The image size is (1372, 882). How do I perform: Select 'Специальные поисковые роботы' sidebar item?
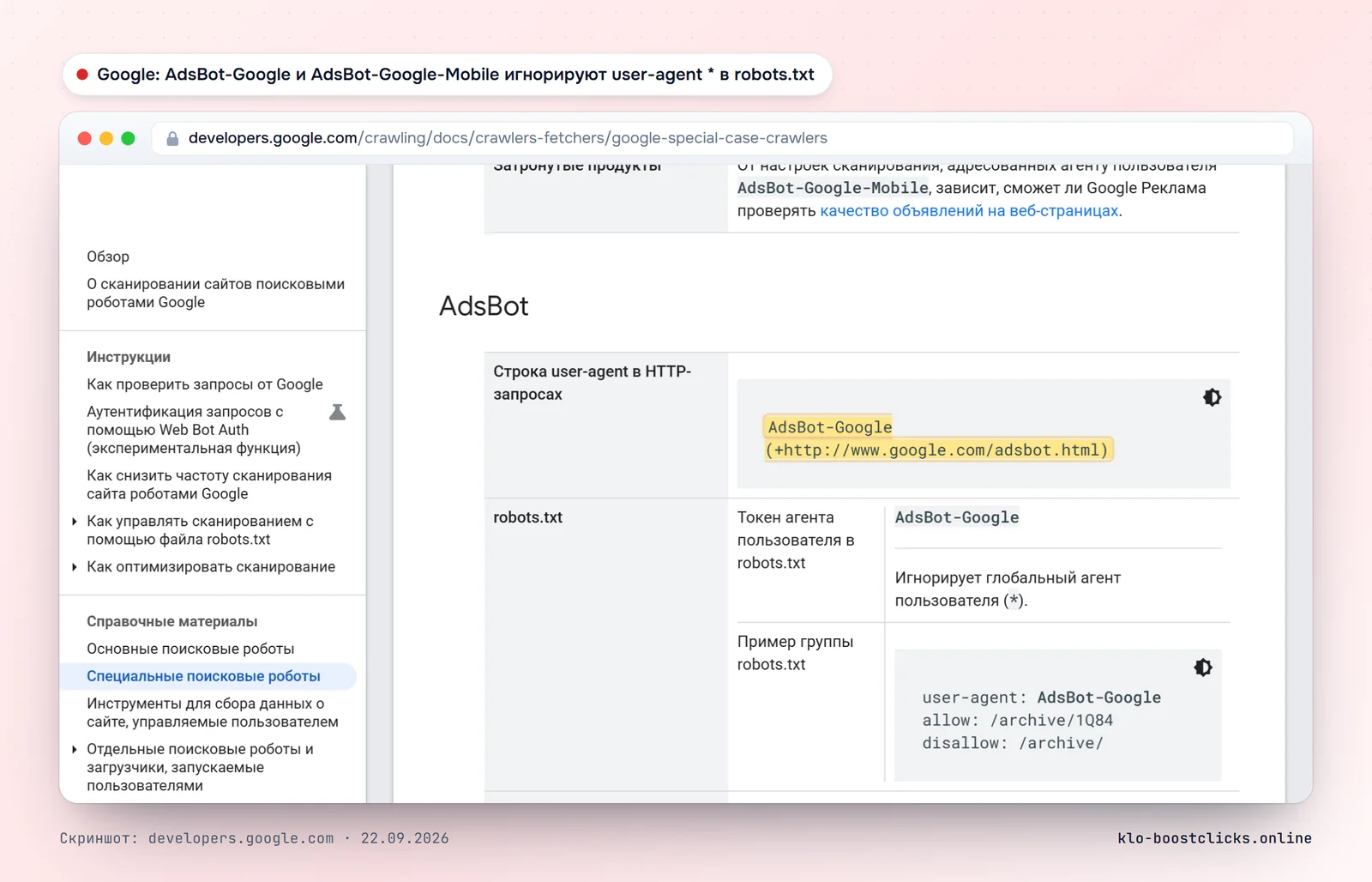coord(208,676)
